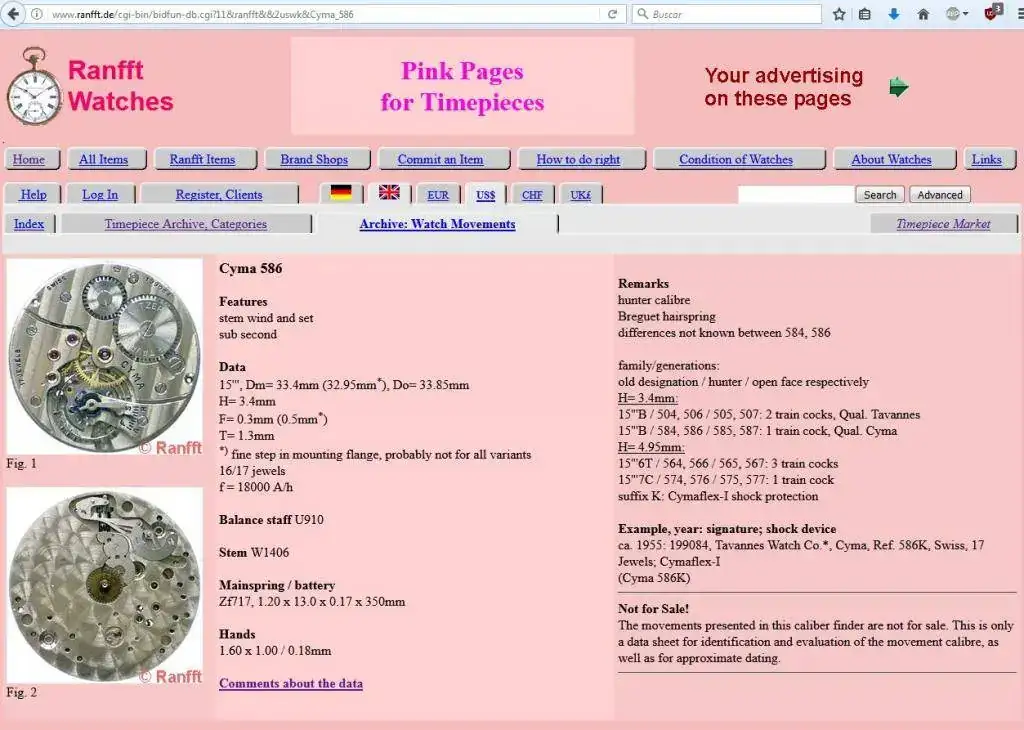
Task: Select EUR currency
Action: coord(438,195)
